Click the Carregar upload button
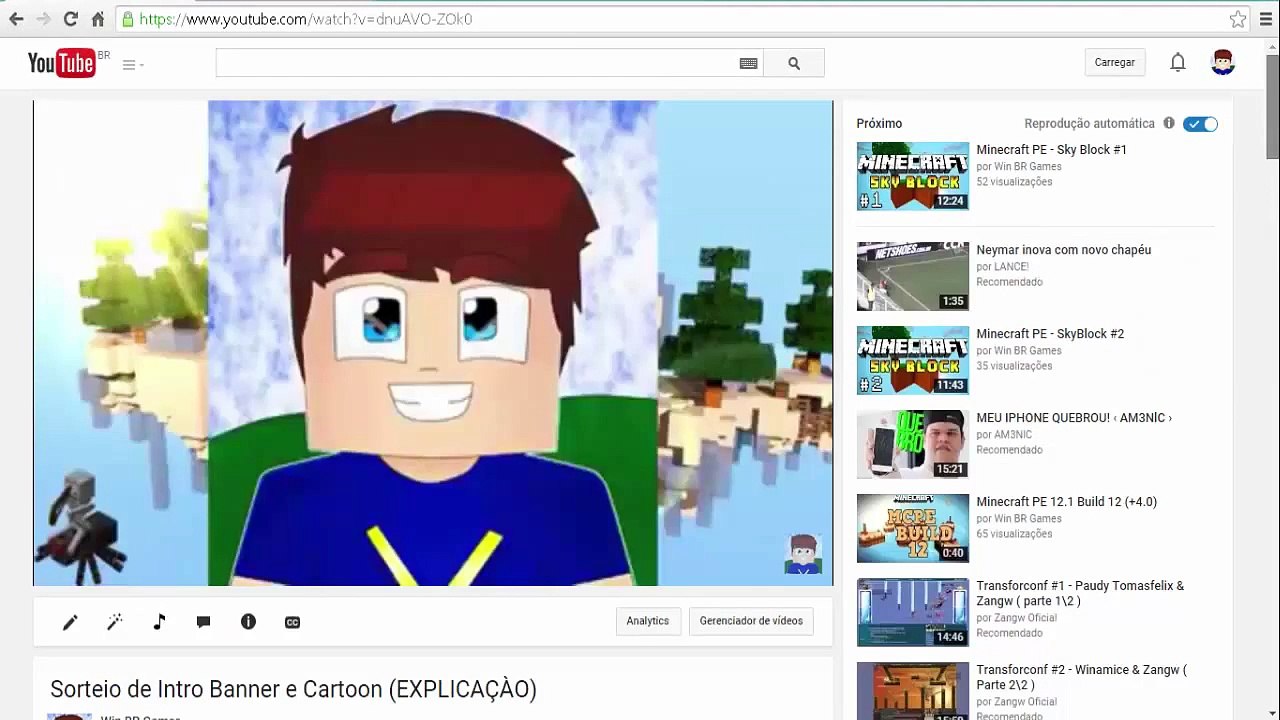1280x720 pixels. click(1114, 62)
